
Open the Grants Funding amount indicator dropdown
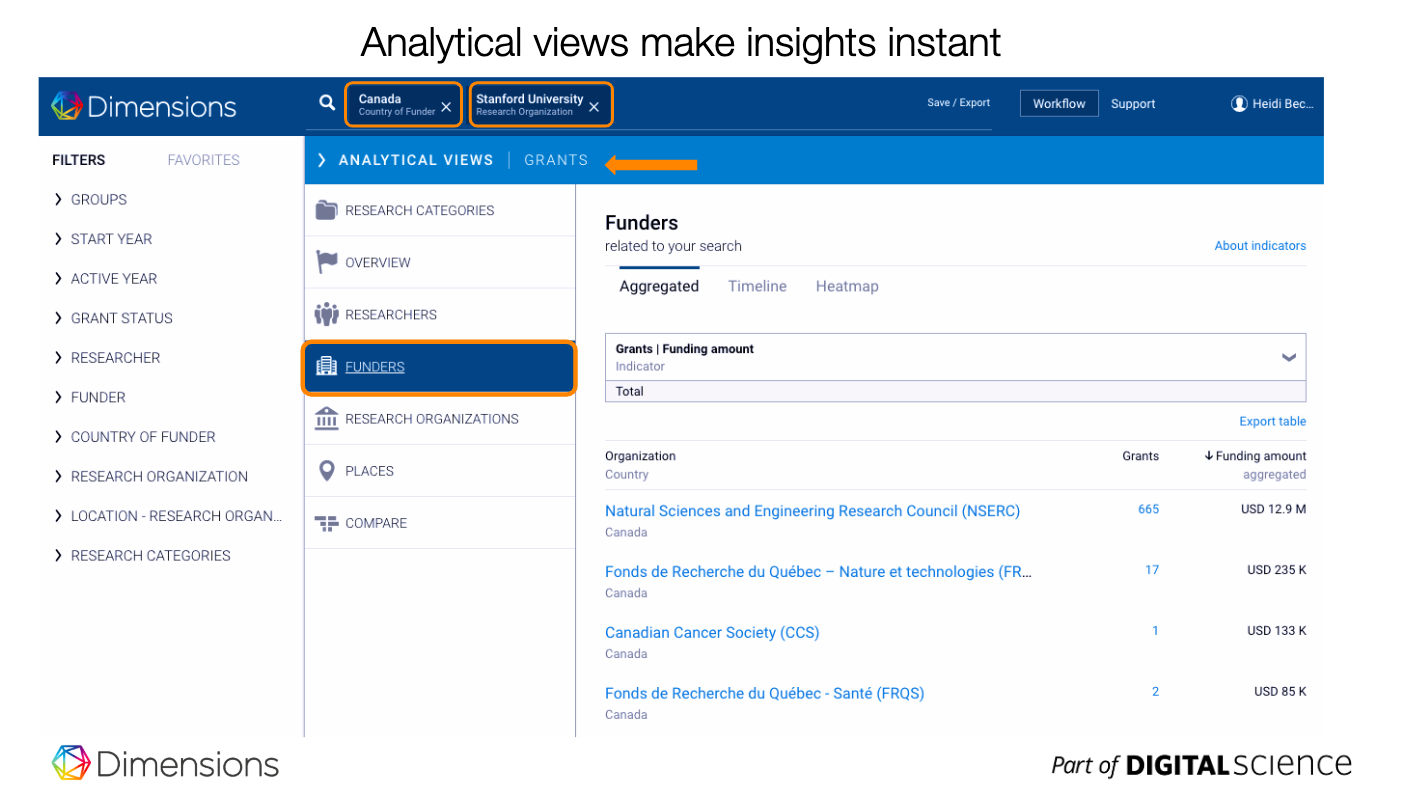click(1288, 357)
